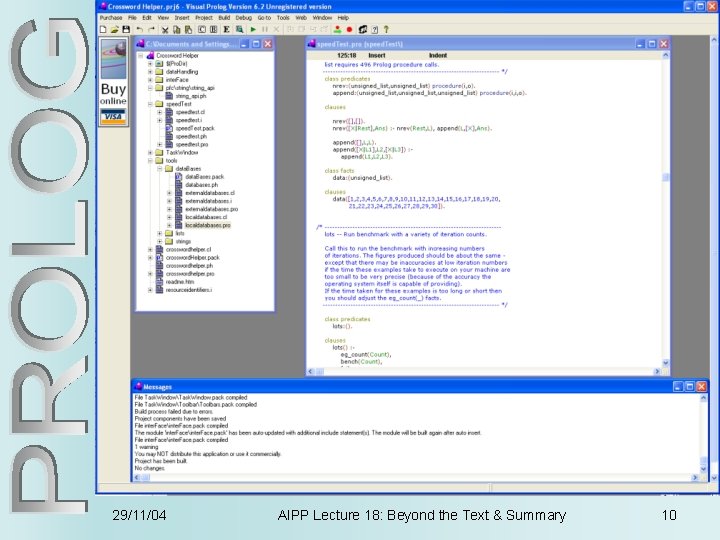Open the Window menu
The width and height of the screenshot is (720, 540).
322,17
